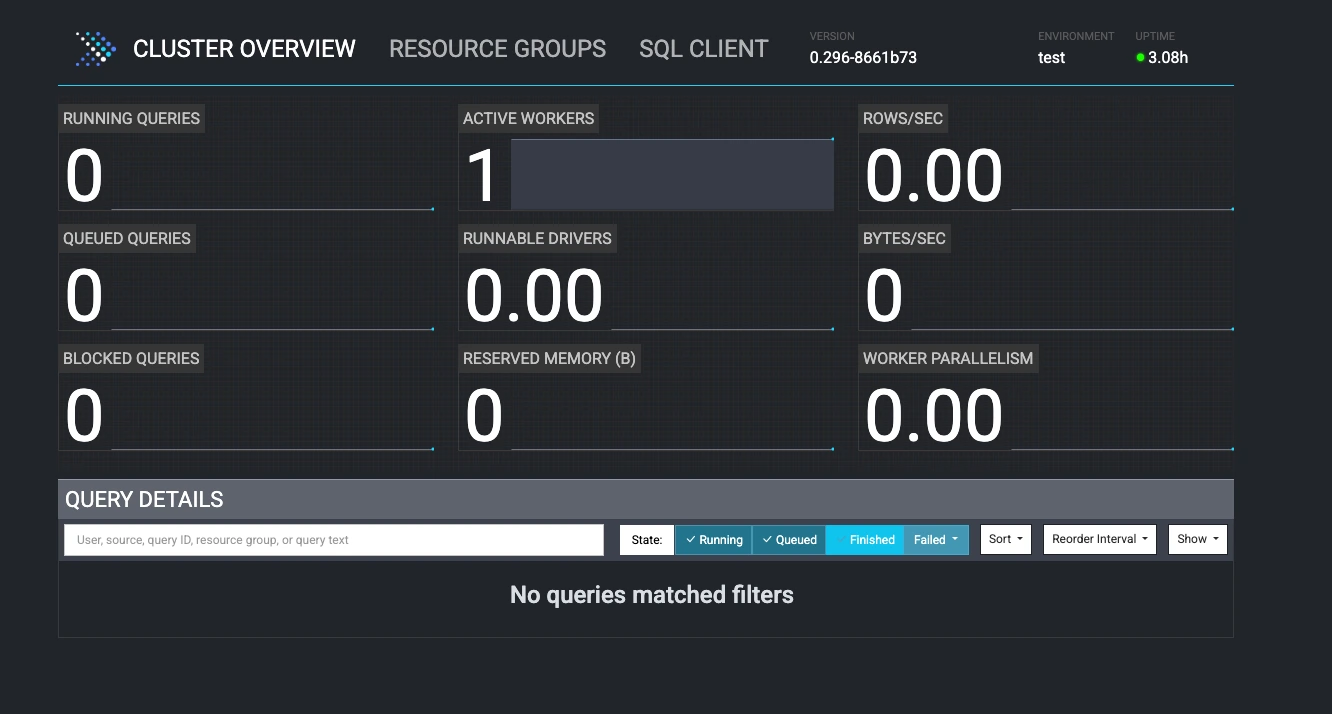
Task: Expand the Failed state dropdown
Action: 936,540
